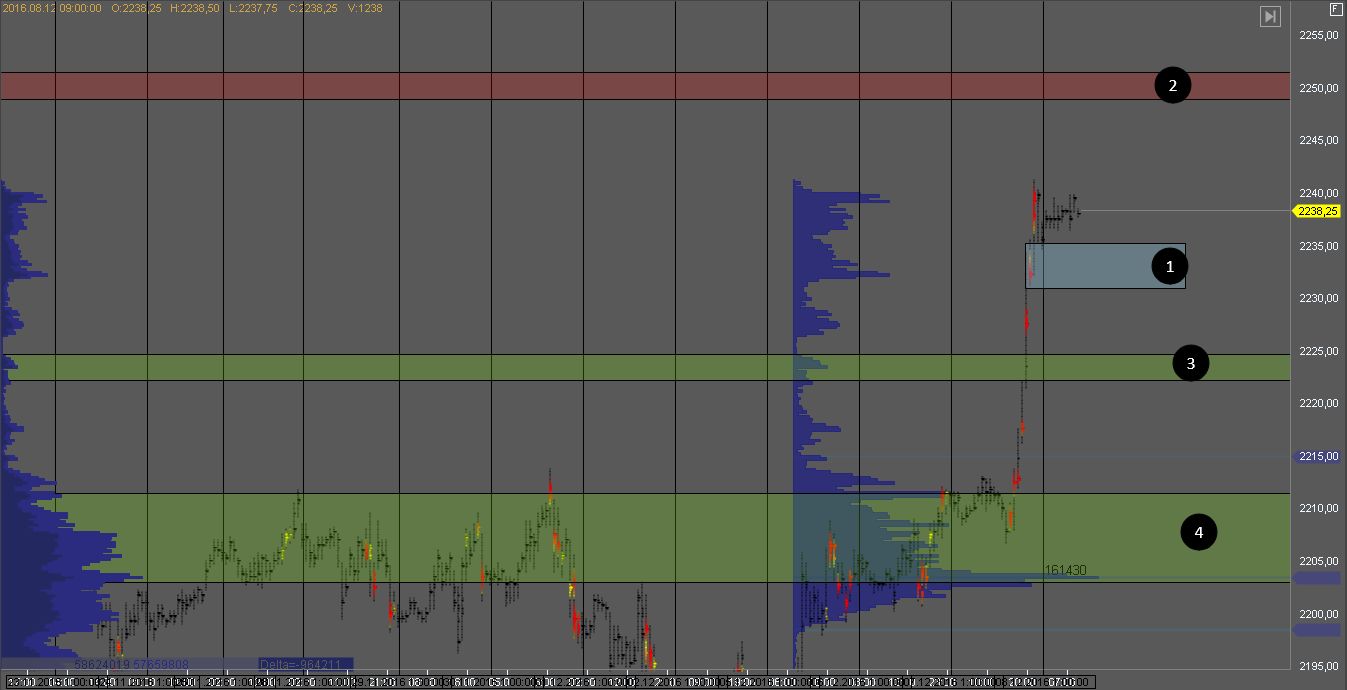Select the black circle marker labeled 1
Viewport: 1347px width, 690px height.
[1170, 266]
